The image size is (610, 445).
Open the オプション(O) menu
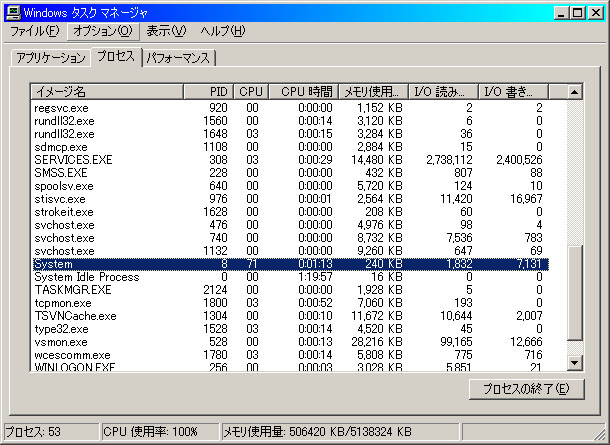pos(103,31)
